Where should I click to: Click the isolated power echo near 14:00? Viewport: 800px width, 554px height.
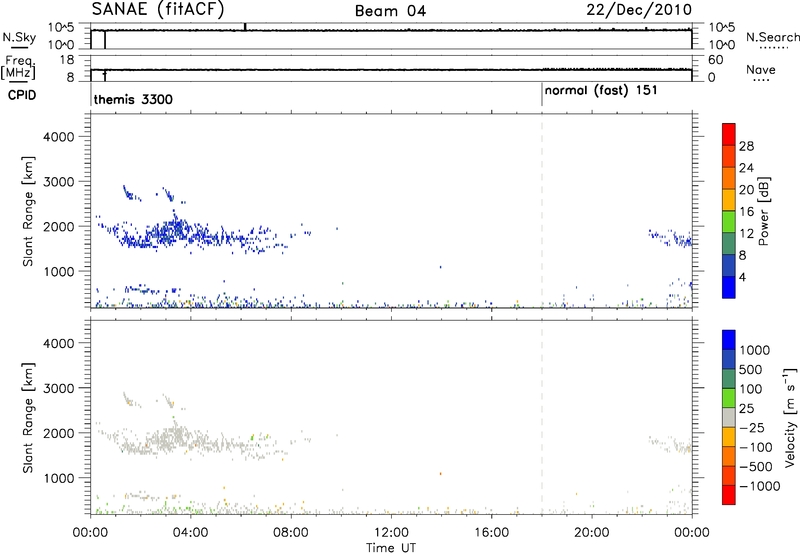(440, 267)
